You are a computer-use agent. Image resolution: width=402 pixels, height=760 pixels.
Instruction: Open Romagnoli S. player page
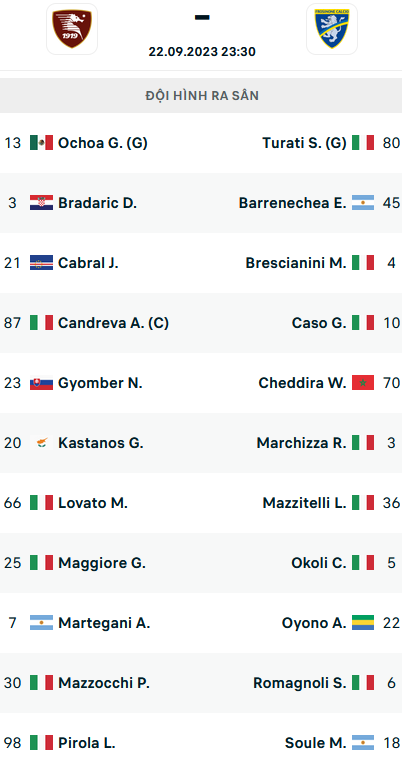tap(300, 683)
